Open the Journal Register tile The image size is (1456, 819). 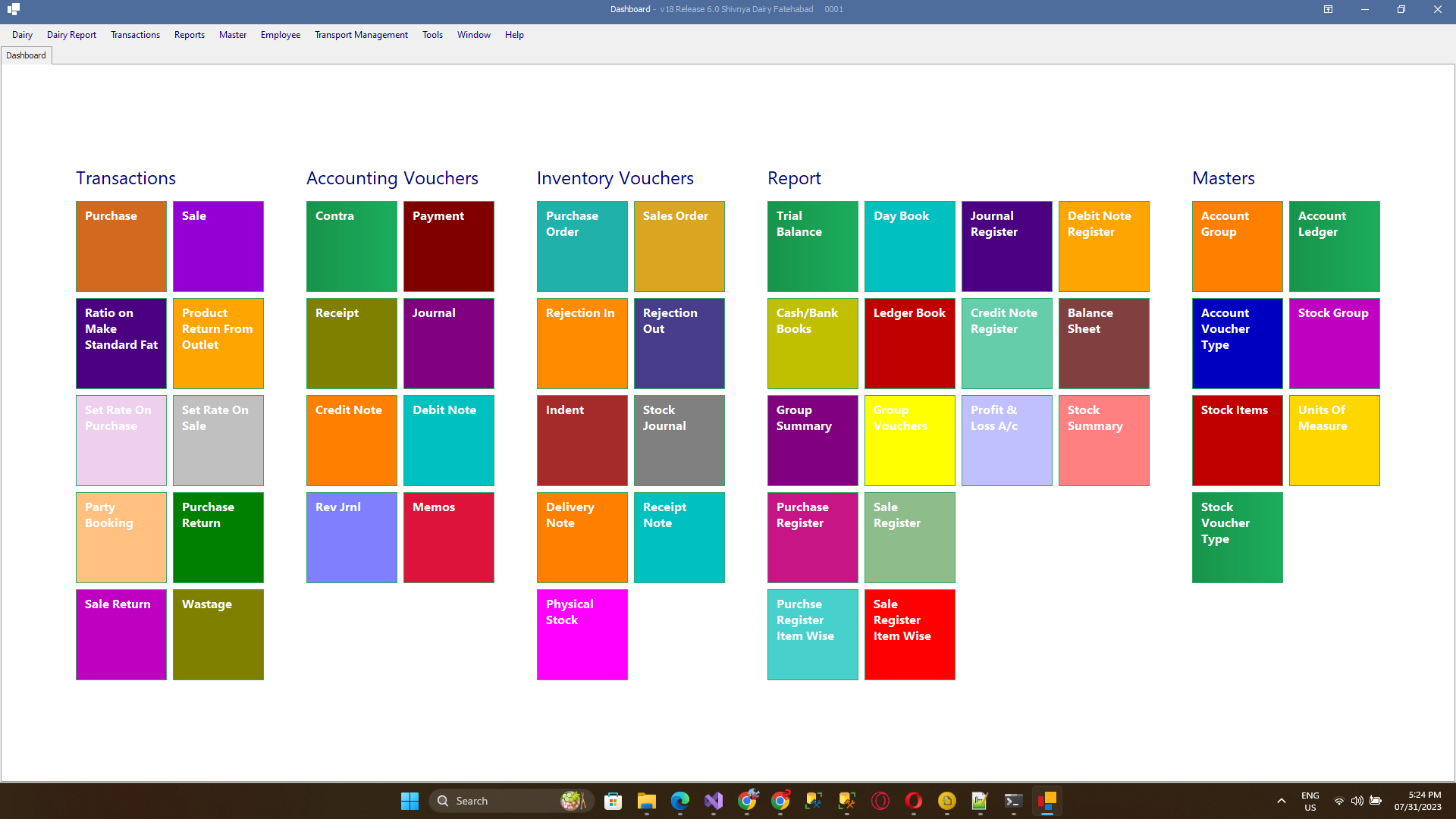1007,246
